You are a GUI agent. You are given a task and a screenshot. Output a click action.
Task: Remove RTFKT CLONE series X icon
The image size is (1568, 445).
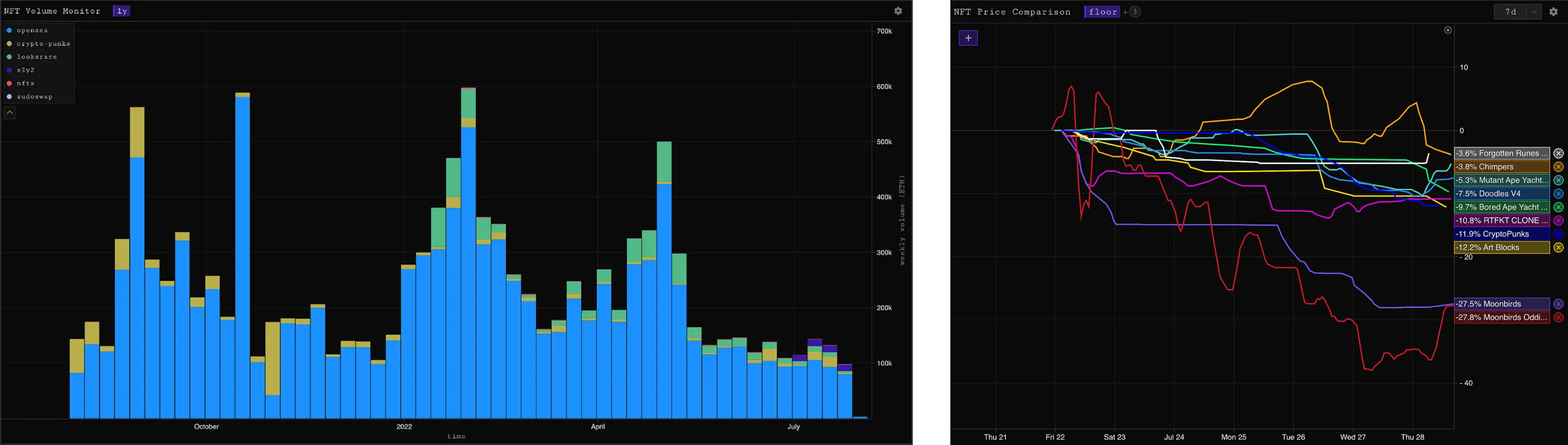click(1558, 220)
